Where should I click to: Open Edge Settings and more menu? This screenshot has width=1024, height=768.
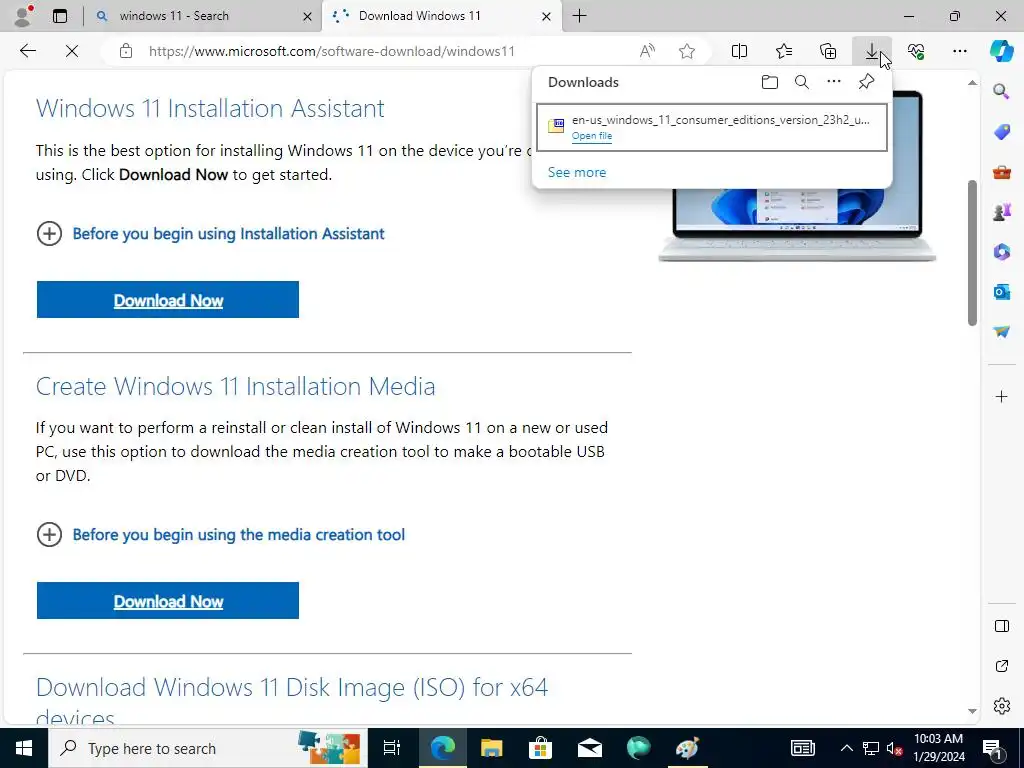coord(960,51)
